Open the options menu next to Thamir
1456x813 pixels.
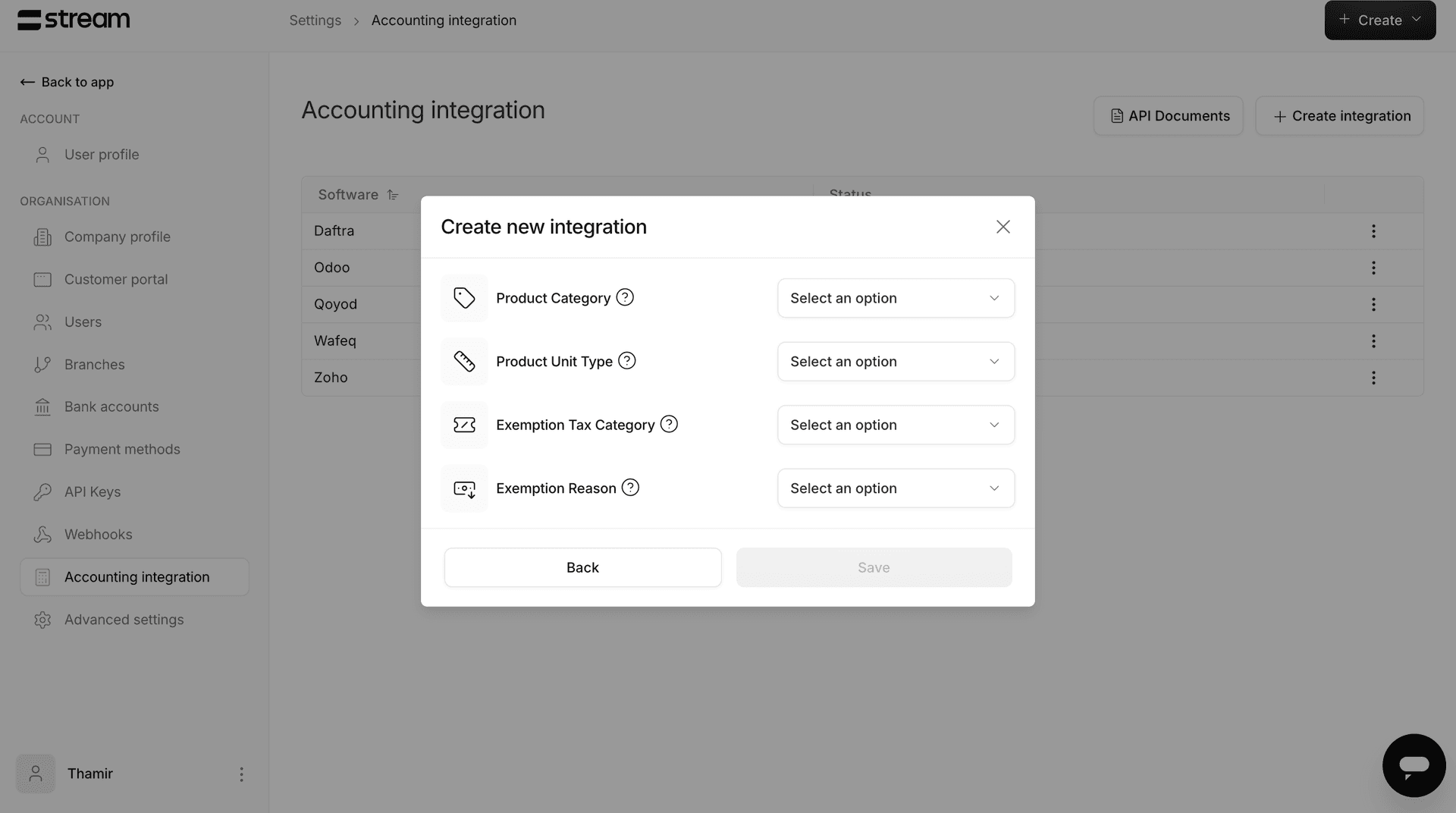(241, 774)
